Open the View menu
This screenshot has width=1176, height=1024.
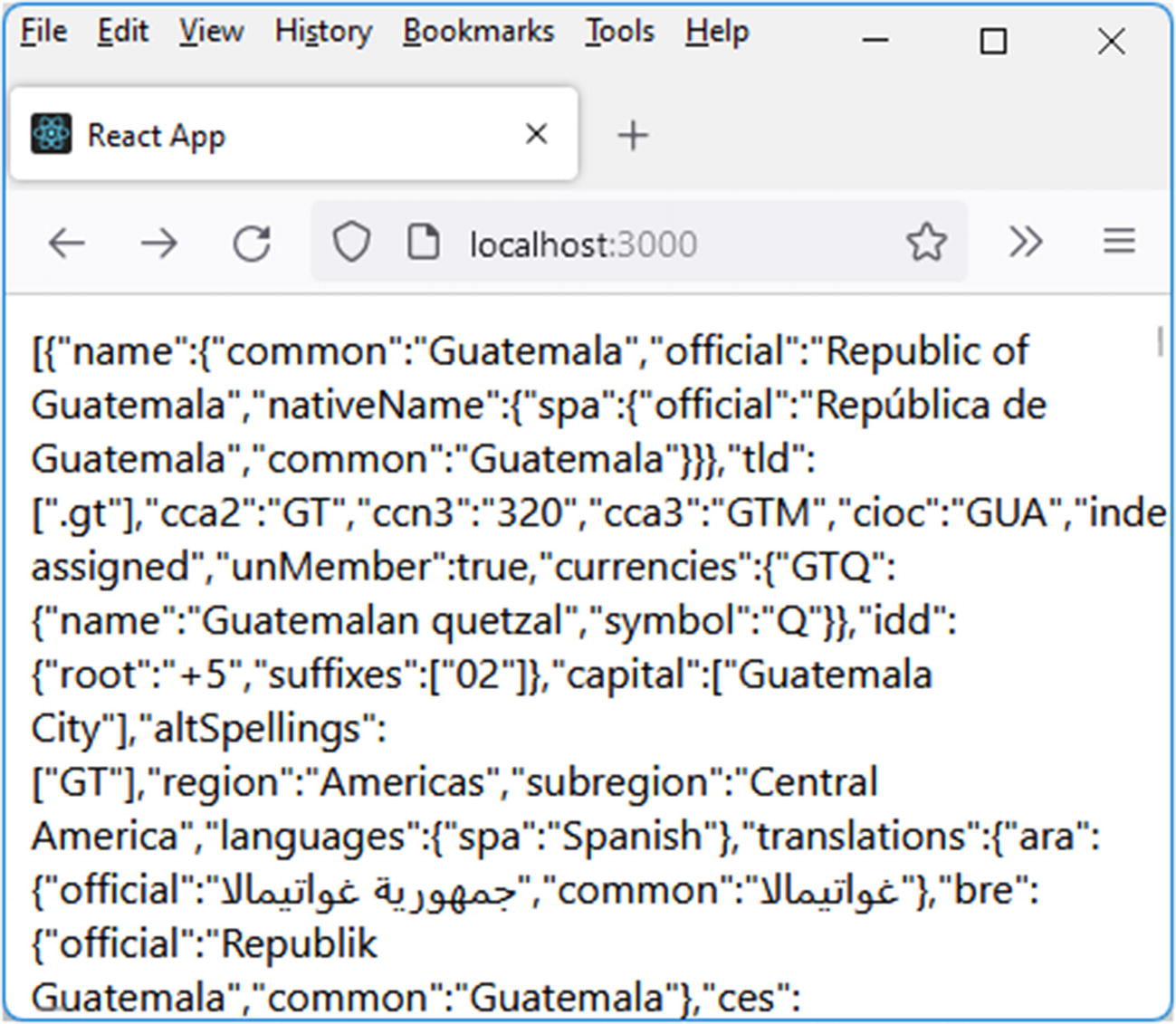coord(211,32)
